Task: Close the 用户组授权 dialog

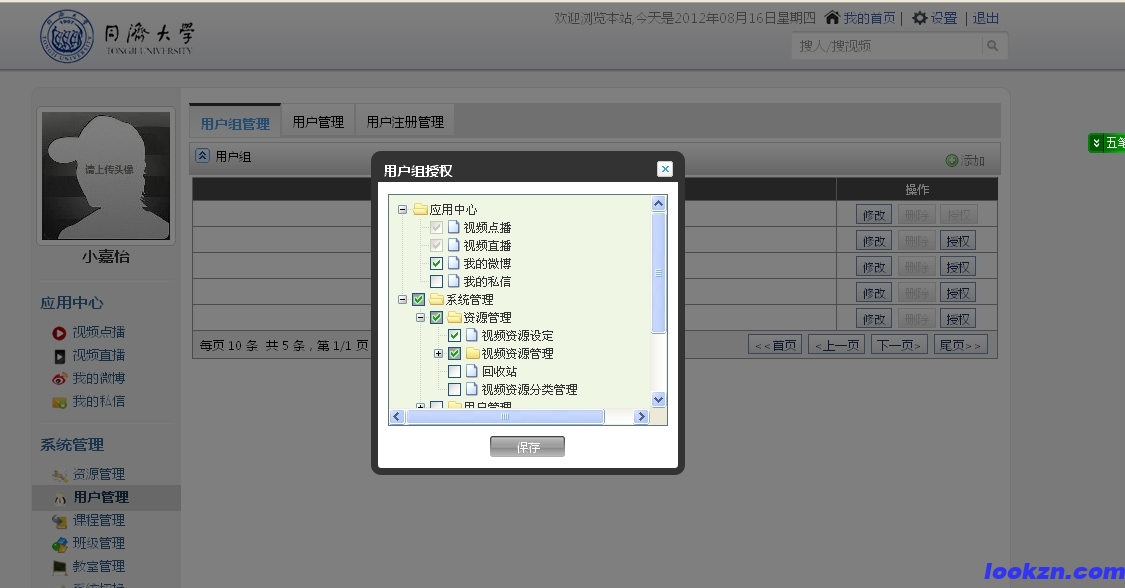Action: (665, 169)
